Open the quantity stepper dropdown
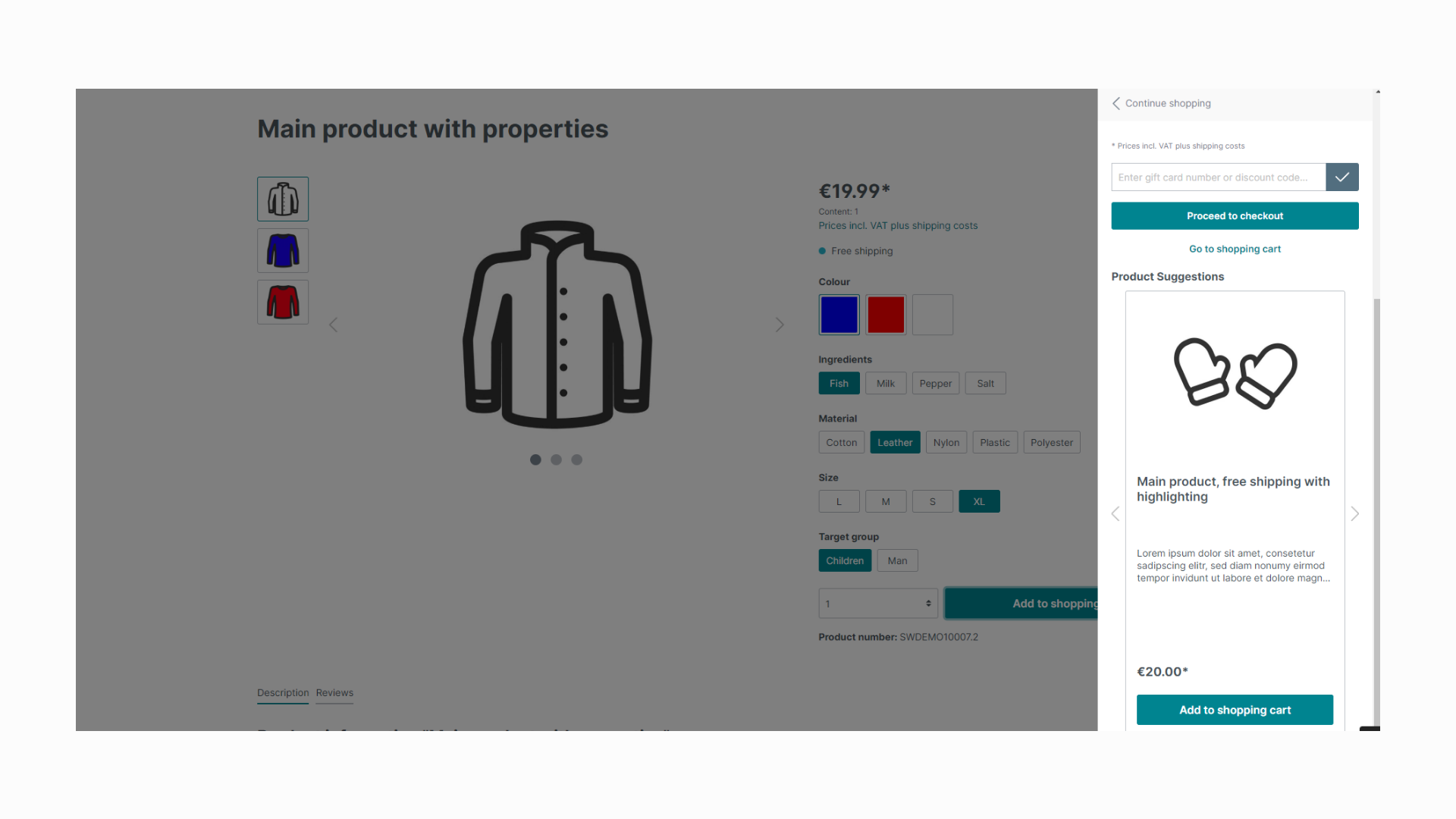Screen dimensions: 1456x819 point(877,603)
